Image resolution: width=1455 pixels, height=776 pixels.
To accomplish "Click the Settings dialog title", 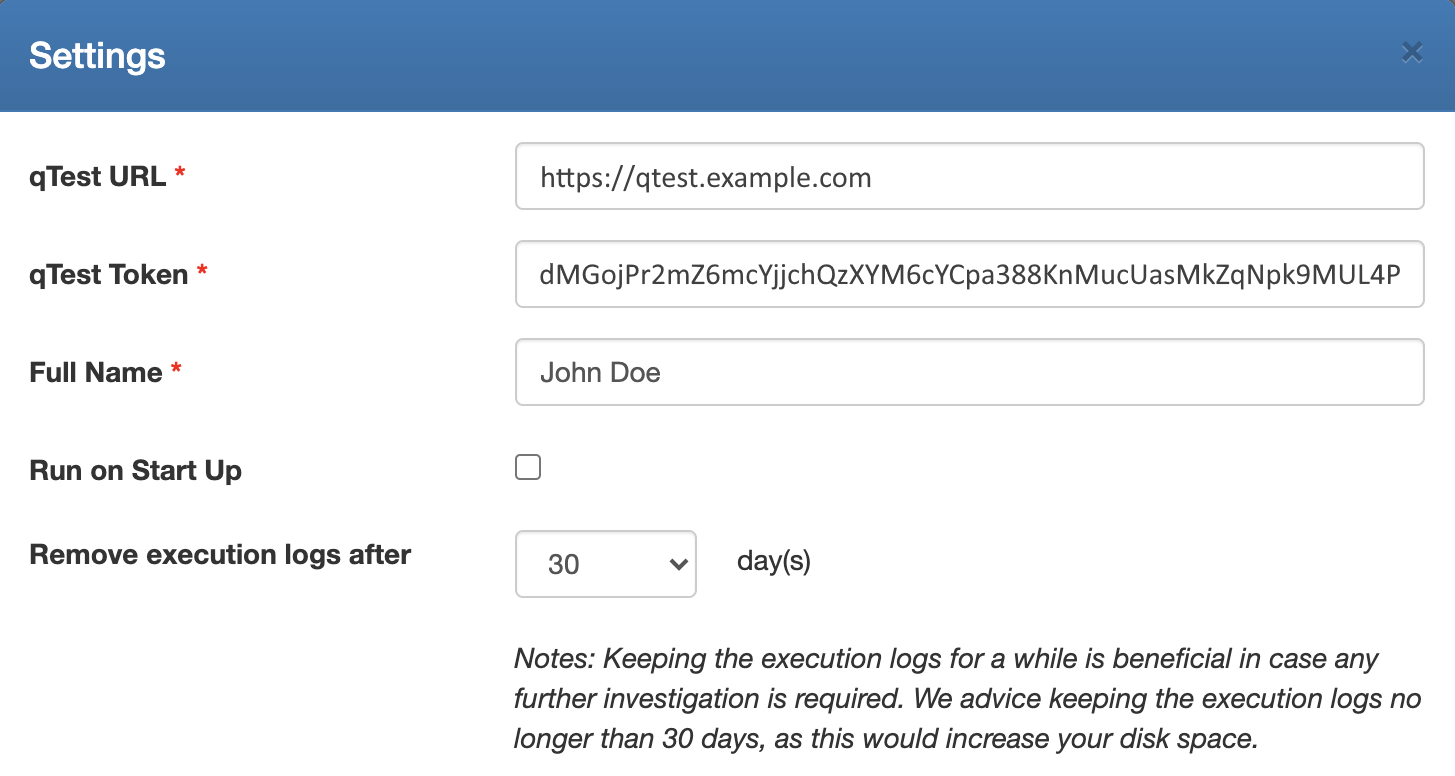I will click(97, 55).
